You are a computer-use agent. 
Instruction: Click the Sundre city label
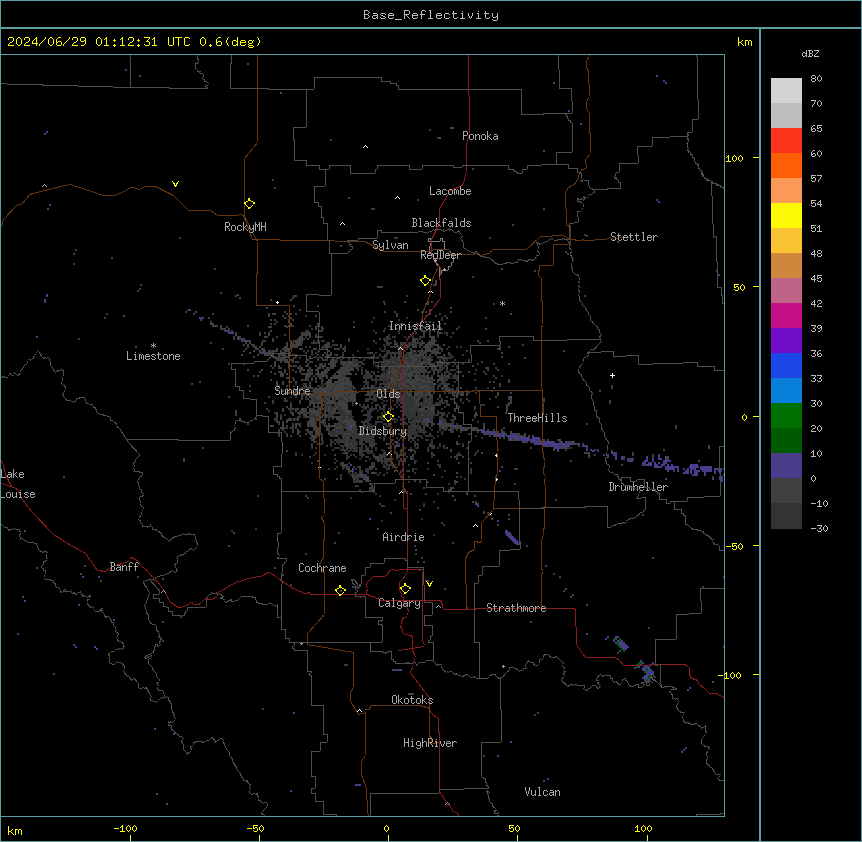292,391
